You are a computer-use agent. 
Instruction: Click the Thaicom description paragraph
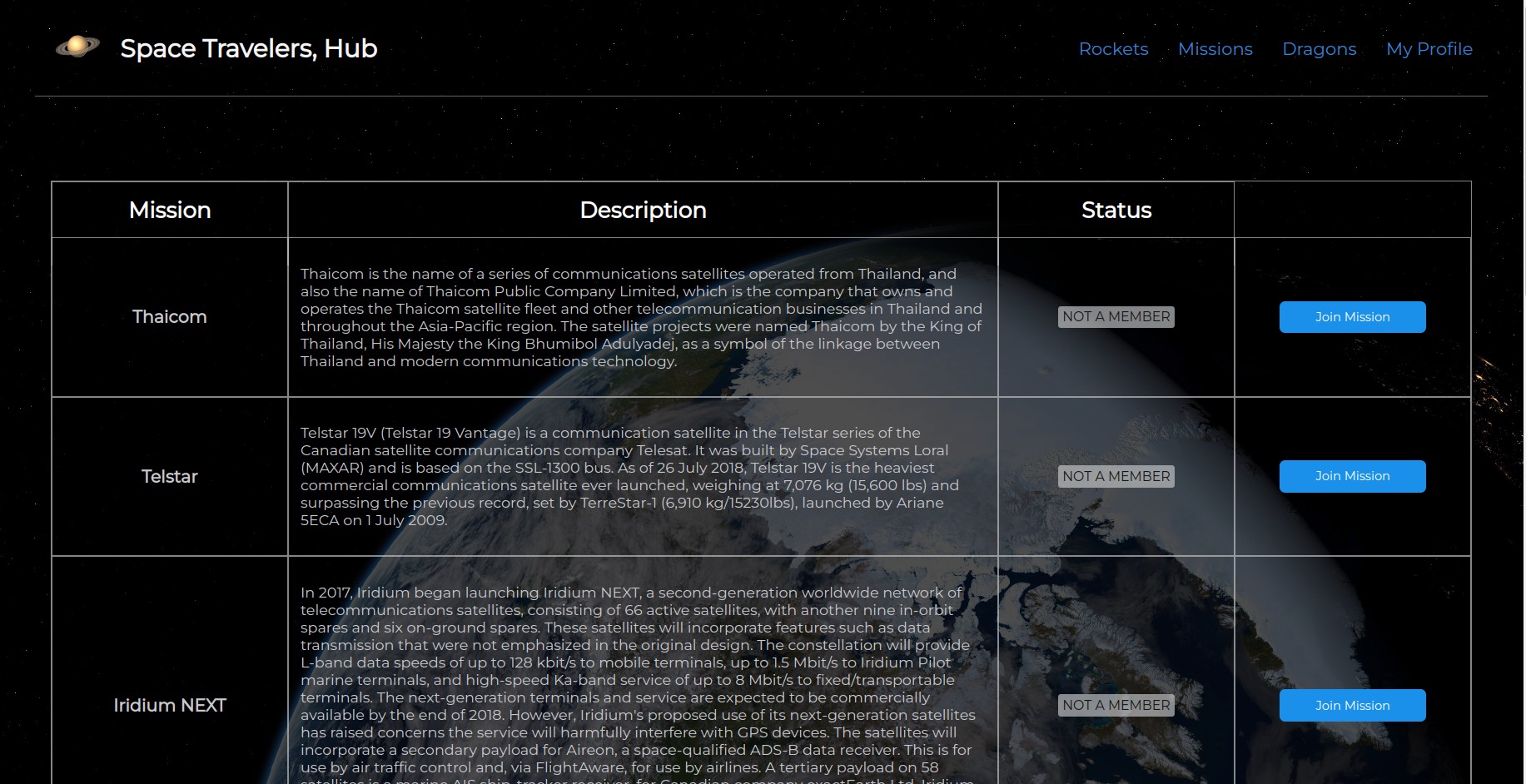point(641,317)
